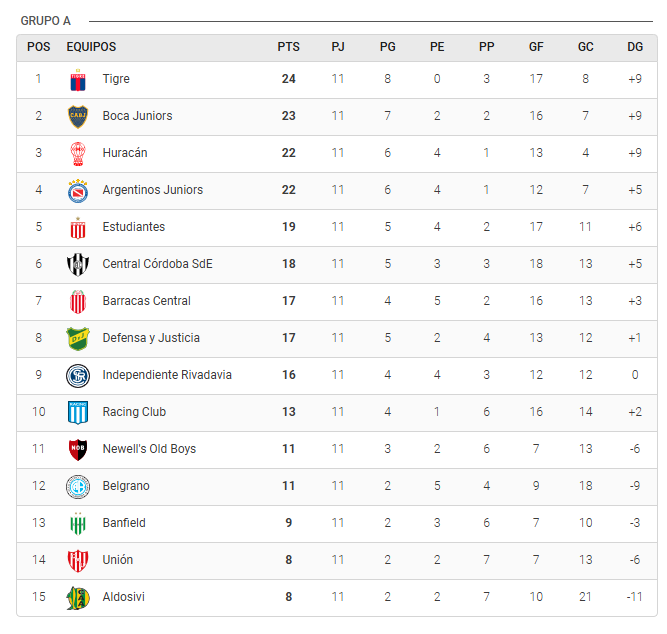
Task: Open the Unión team link
Action: (117, 560)
